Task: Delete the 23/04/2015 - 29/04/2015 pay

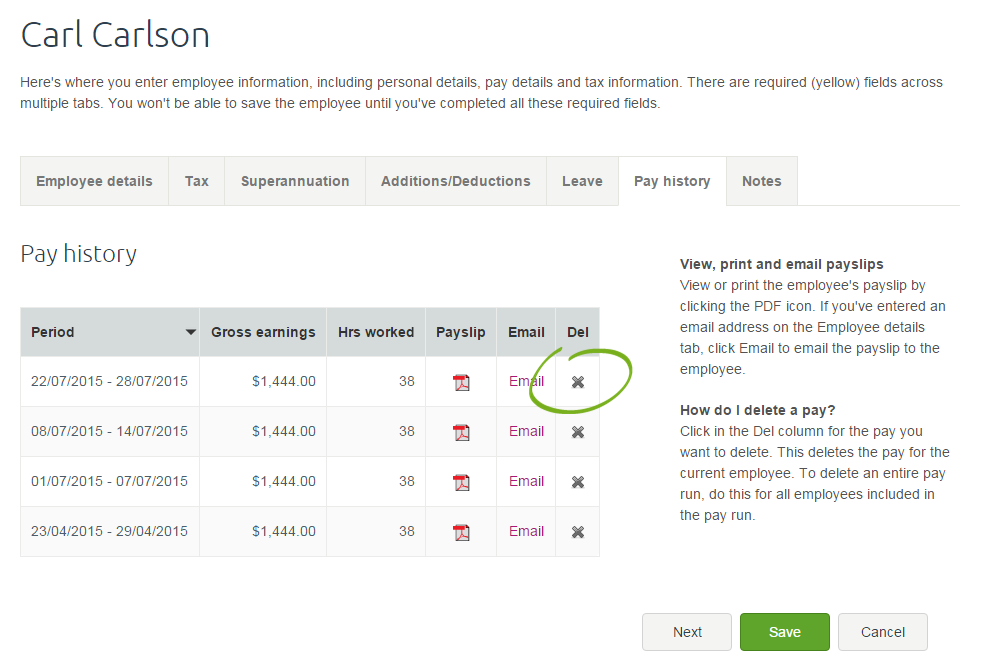Action: click(x=578, y=532)
